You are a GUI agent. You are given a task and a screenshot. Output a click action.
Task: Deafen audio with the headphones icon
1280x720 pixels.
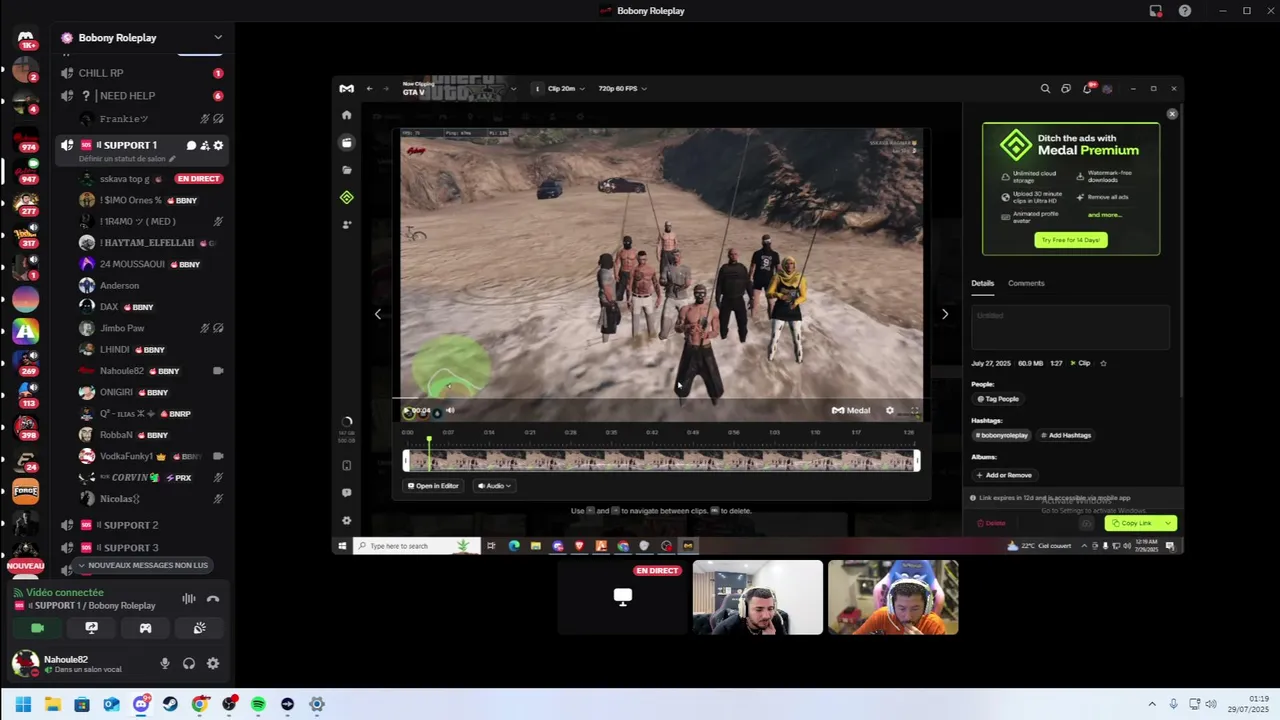[x=189, y=663]
